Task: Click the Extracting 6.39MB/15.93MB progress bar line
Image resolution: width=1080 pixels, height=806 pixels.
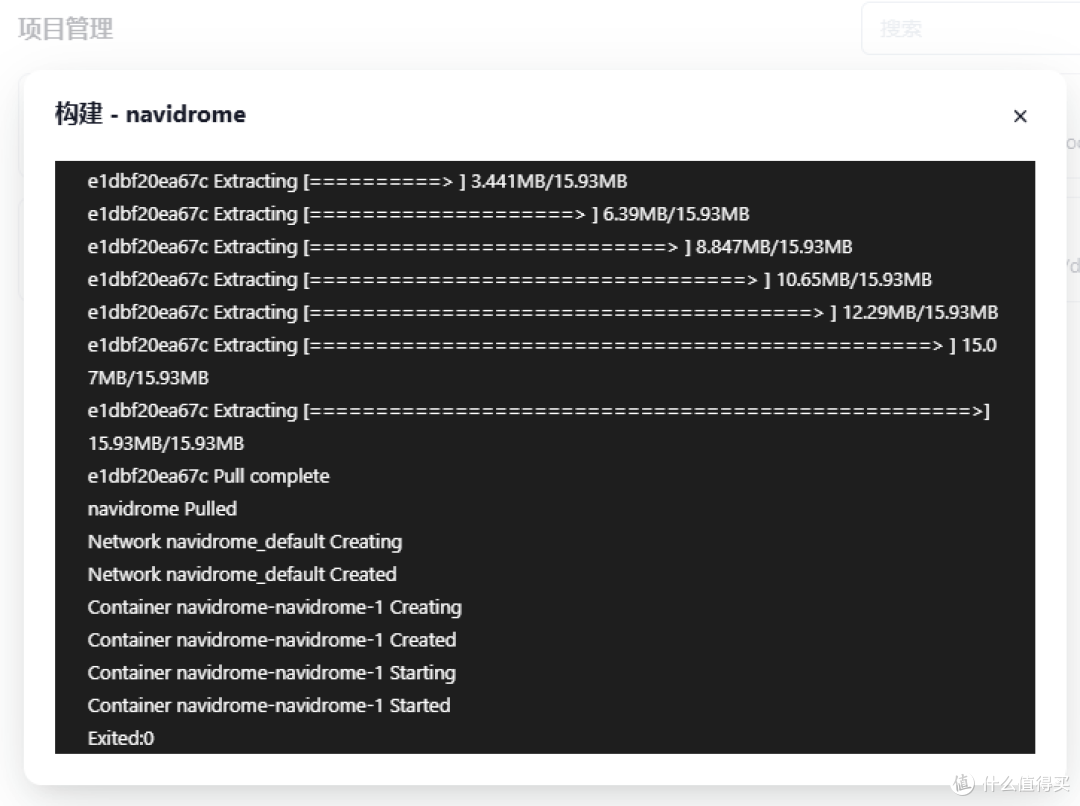Action: tap(418, 213)
